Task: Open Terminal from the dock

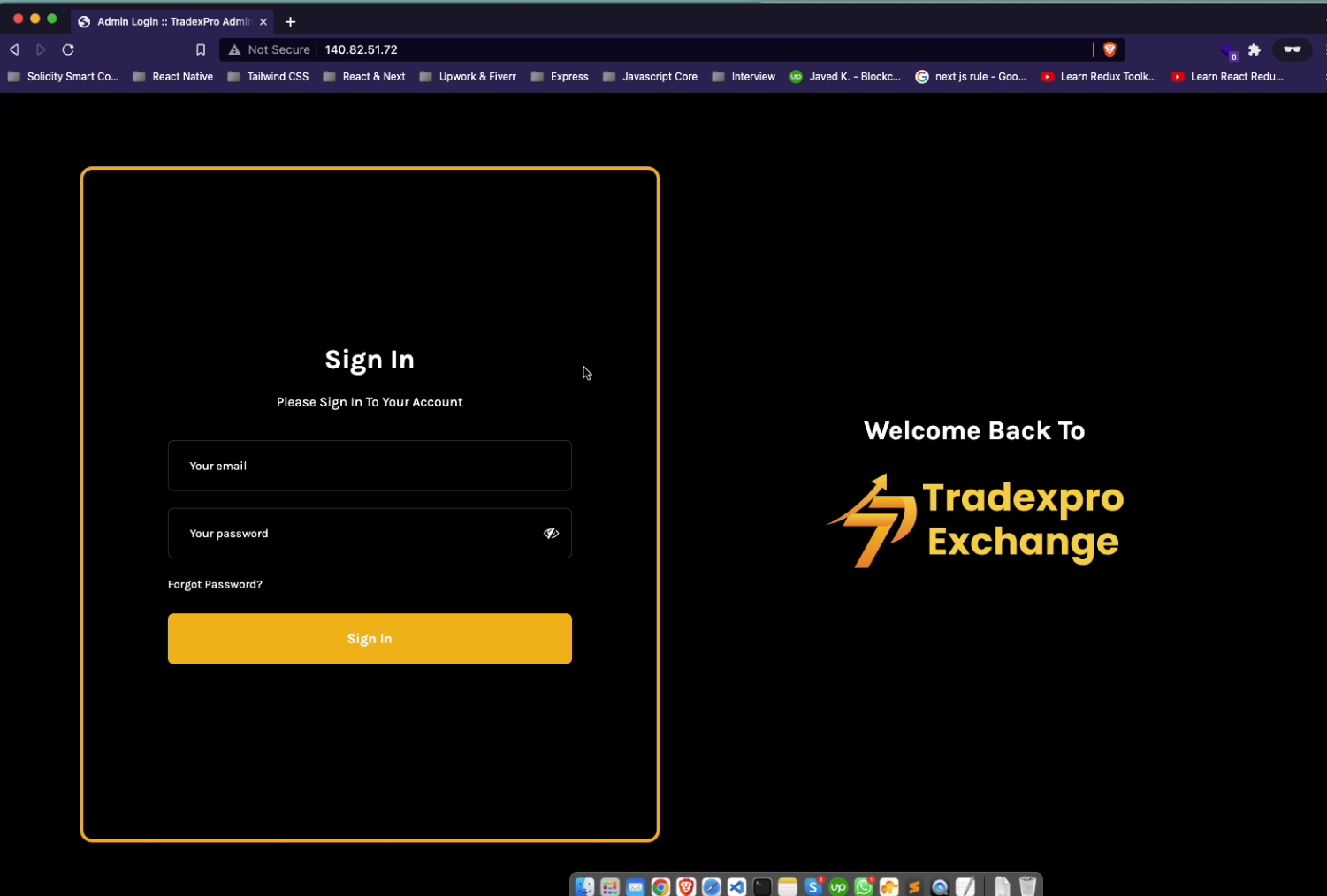Action: [762, 886]
